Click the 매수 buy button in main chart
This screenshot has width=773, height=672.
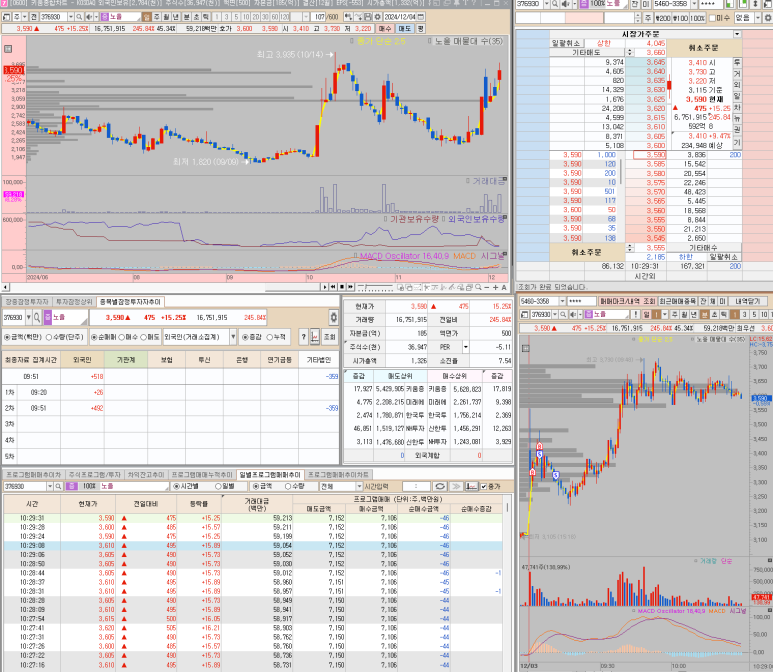pos(385,29)
